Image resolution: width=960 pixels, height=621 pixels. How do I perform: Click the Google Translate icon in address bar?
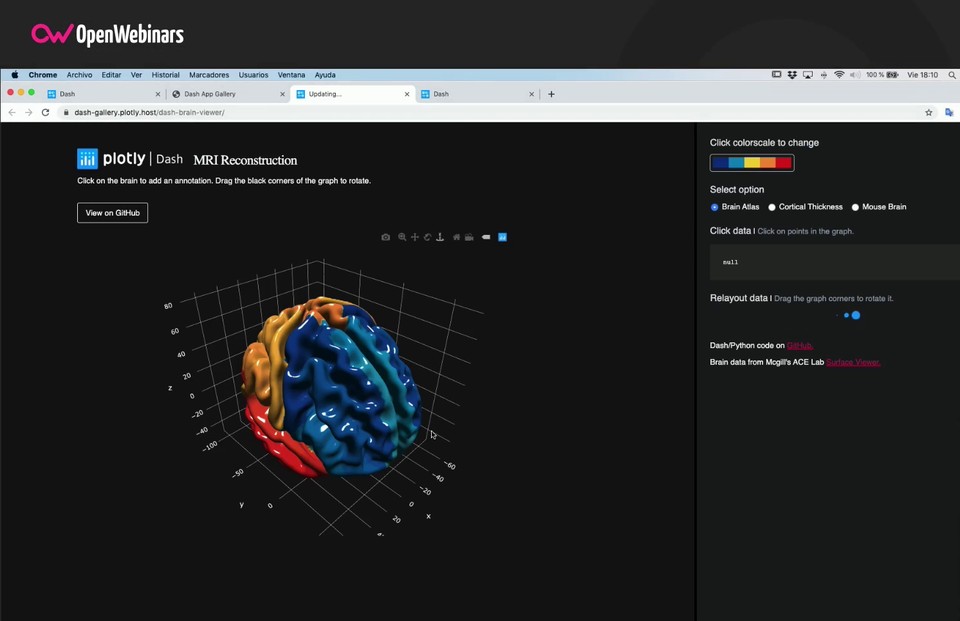[x=949, y=113]
